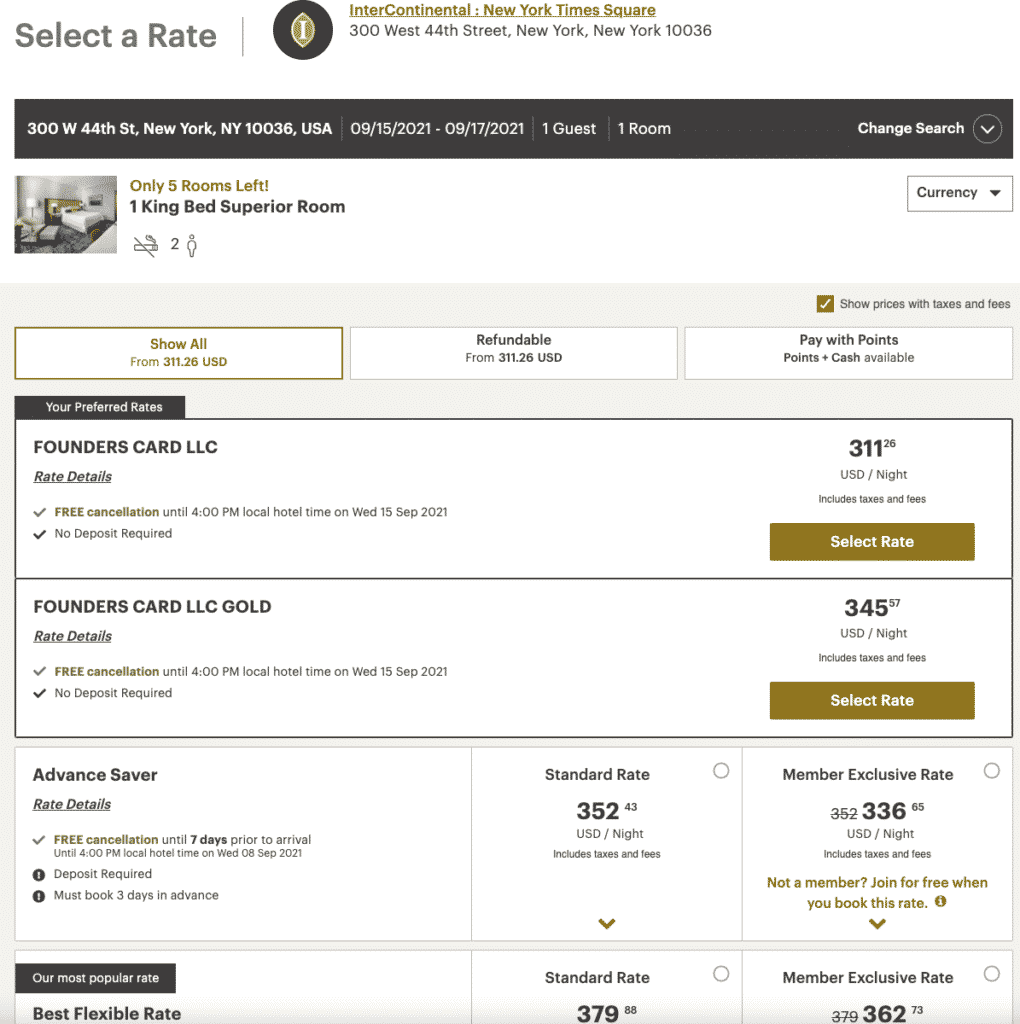Uncheck 'Show prices with taxes and fees'
Image resolution: width=1020 pixels, height=1024 pixels.
825,304
